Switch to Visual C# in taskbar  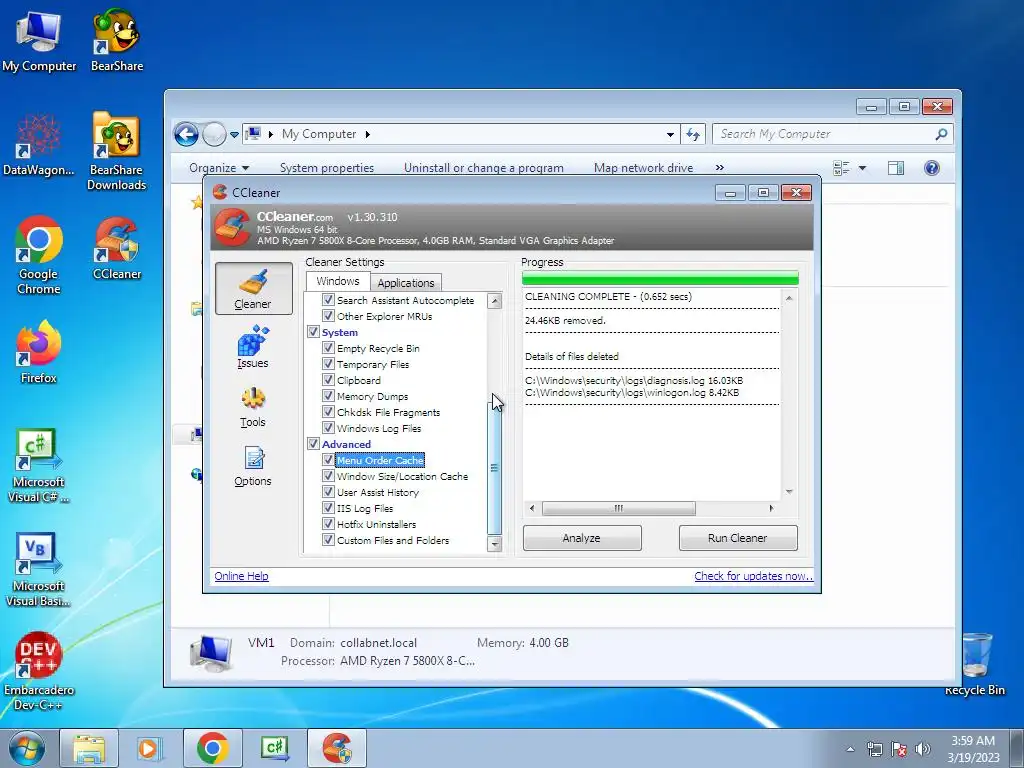275,748
